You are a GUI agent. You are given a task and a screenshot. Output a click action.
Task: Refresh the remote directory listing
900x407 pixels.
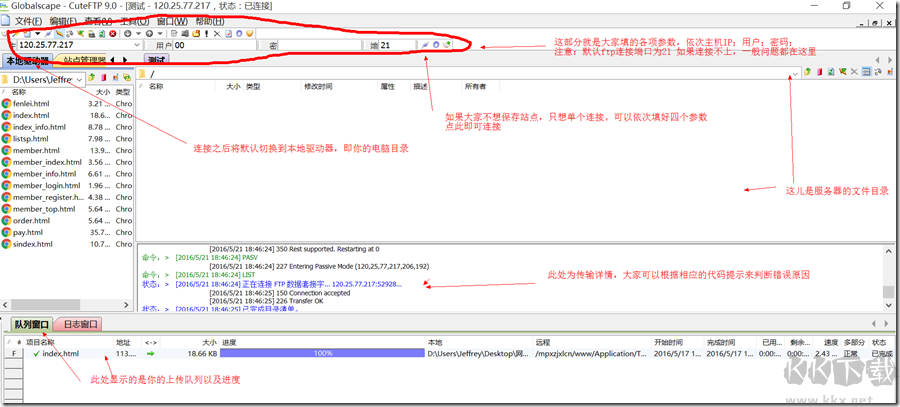831,72
